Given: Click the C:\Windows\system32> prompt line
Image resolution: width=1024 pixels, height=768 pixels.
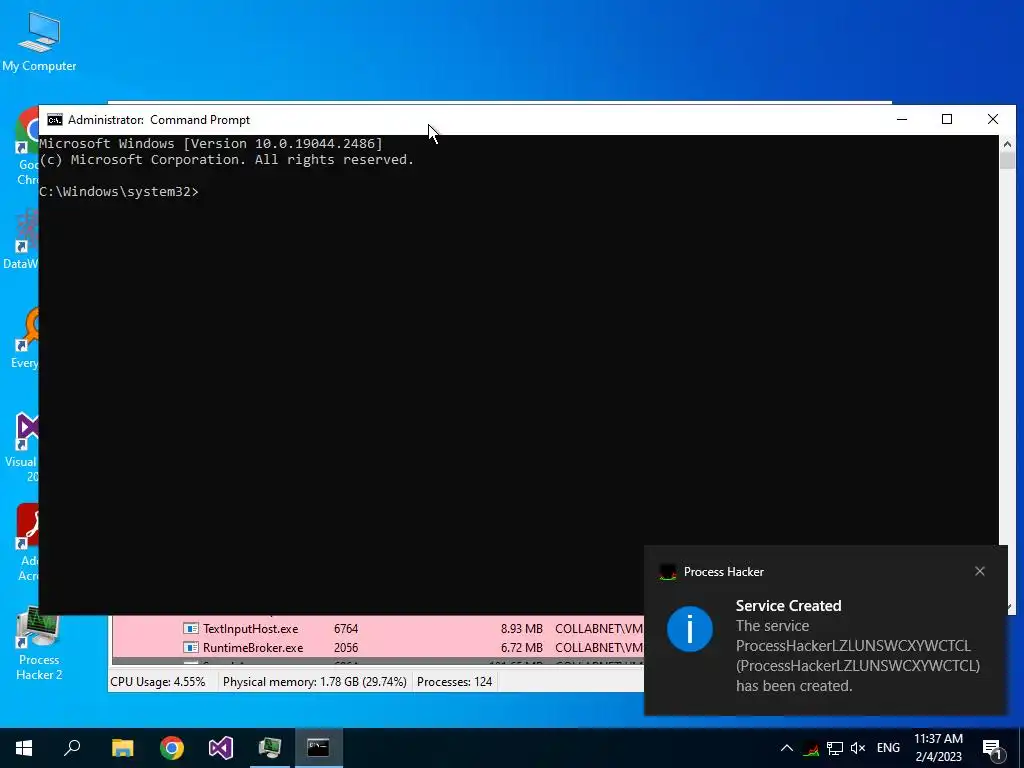Looking at the screenshot, I should click(x=119, y=191).
